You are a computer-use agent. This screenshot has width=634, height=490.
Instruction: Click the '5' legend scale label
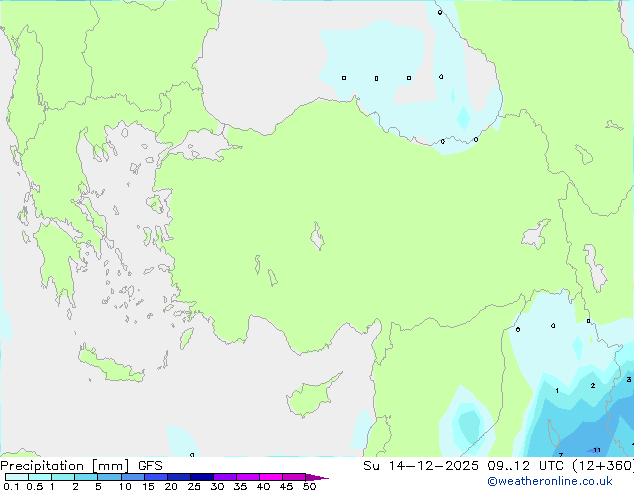tap(98, 486)
